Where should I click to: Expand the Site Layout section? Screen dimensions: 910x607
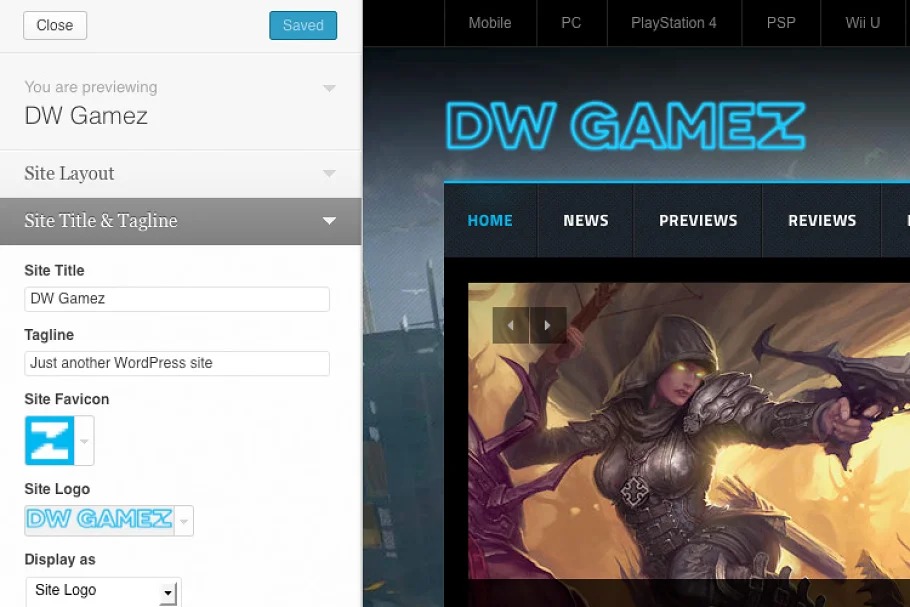329,174
